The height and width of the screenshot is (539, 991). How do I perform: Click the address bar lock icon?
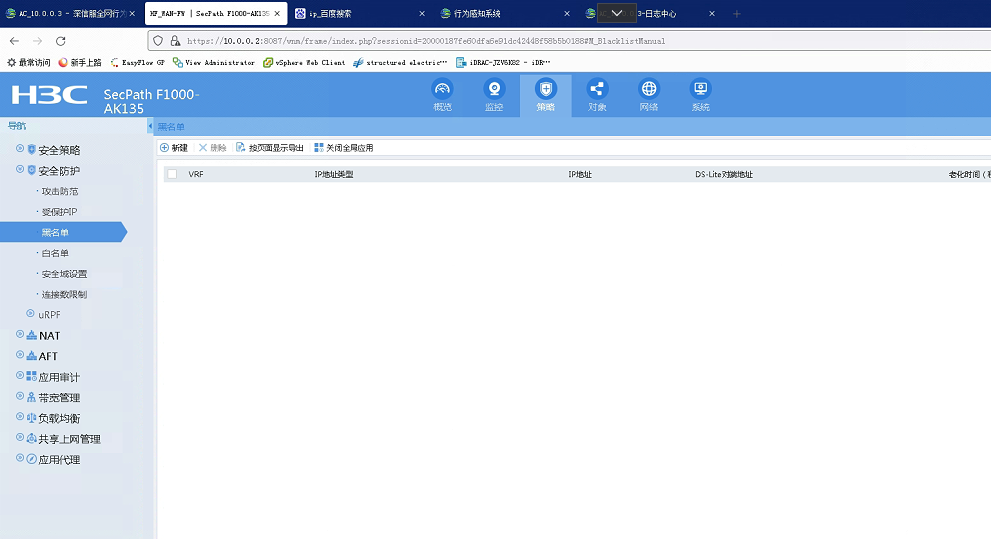175,41
